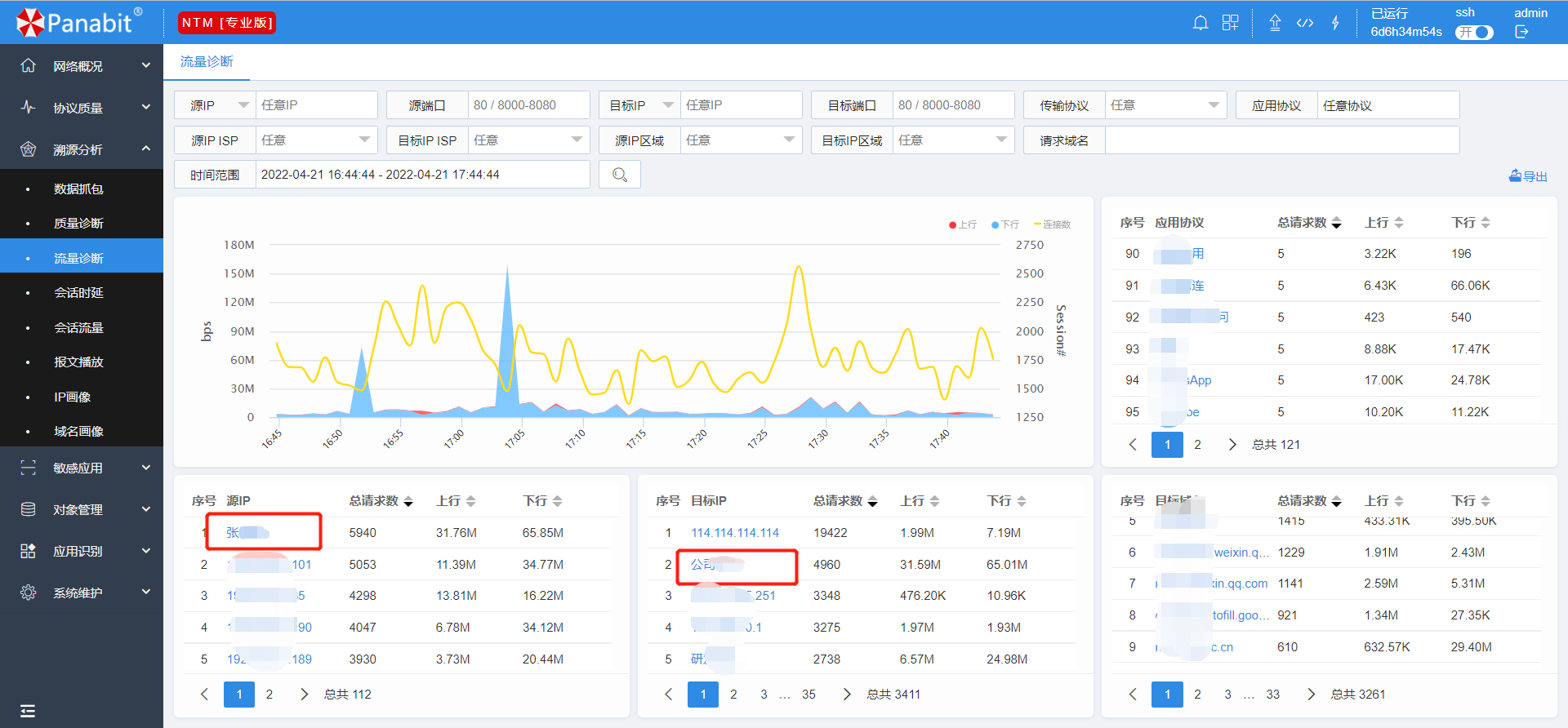
Task: Select the 流量诊断 tab
Action: 207,62
